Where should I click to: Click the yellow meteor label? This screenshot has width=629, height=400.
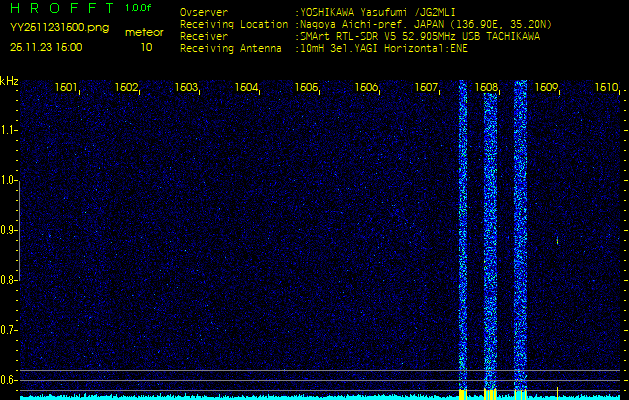(x=146, y=32)
